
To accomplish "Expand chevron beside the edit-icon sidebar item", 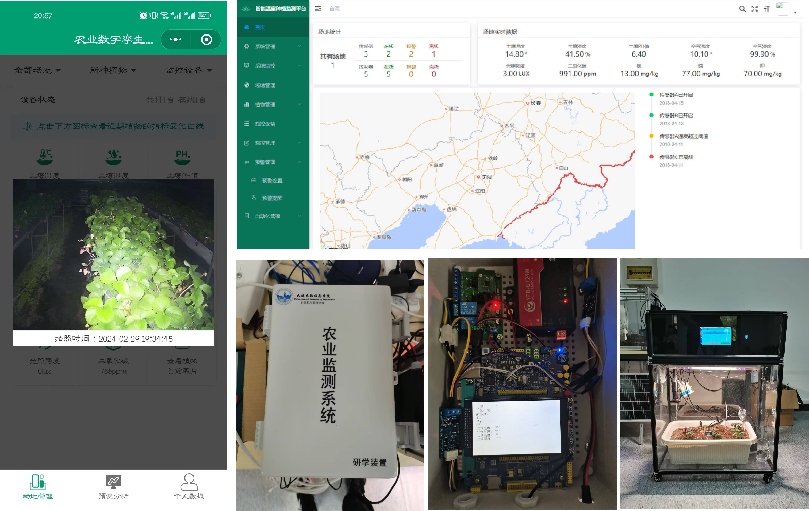I will 300,143.
